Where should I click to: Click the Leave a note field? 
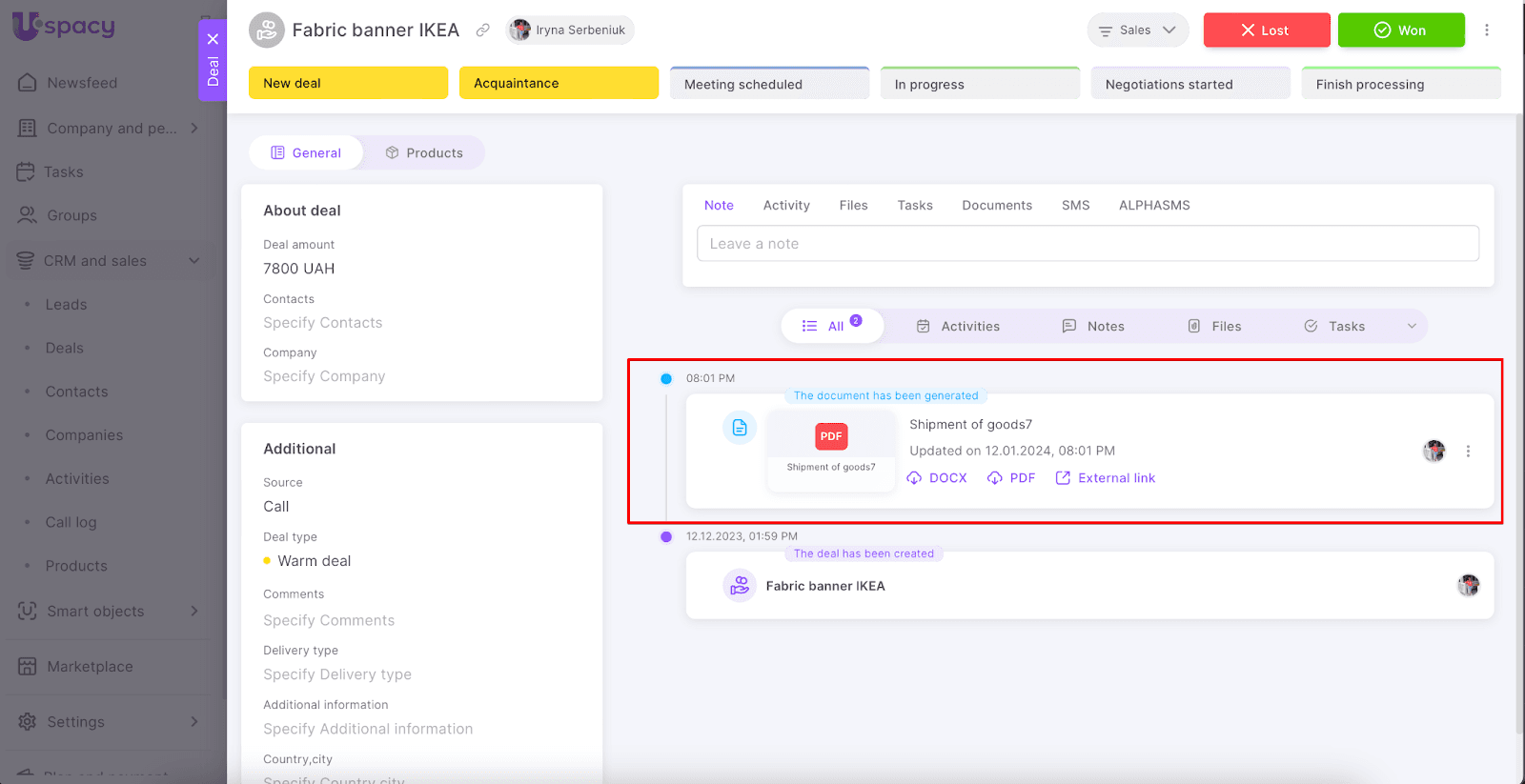(x=1088, y=244)
